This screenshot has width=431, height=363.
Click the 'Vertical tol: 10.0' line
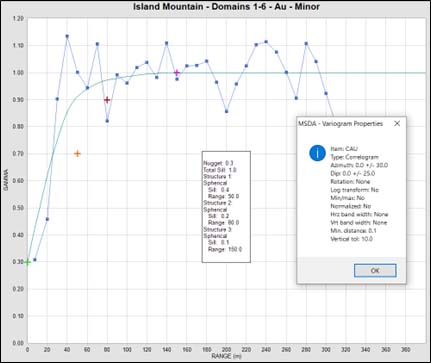pos(352,239)
